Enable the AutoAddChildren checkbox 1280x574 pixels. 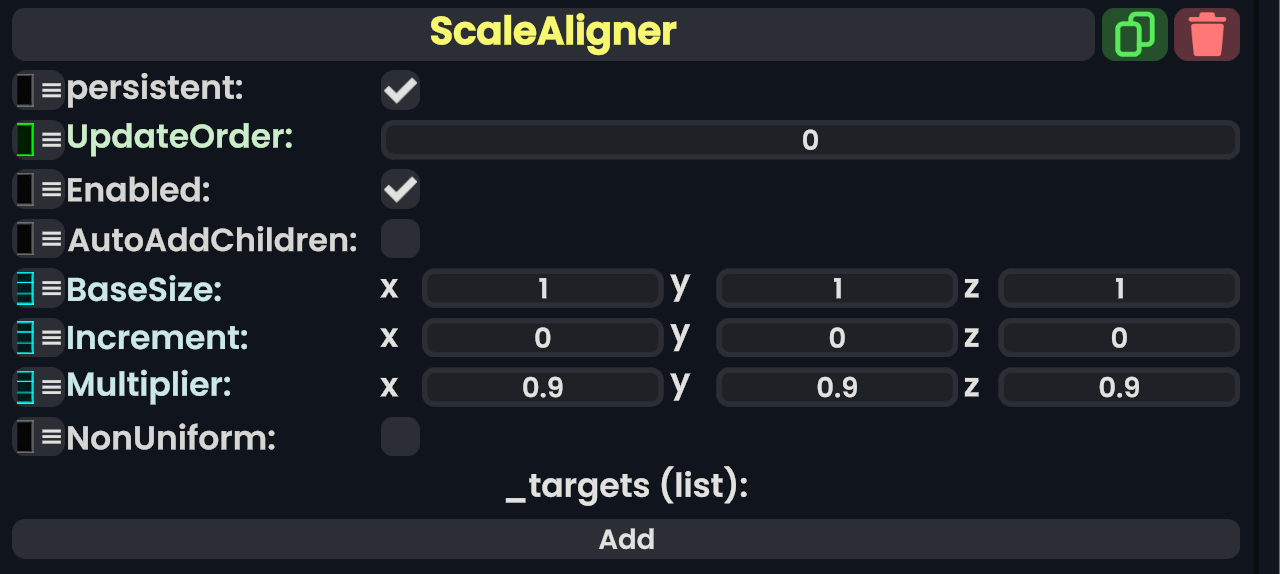[400, 239]
